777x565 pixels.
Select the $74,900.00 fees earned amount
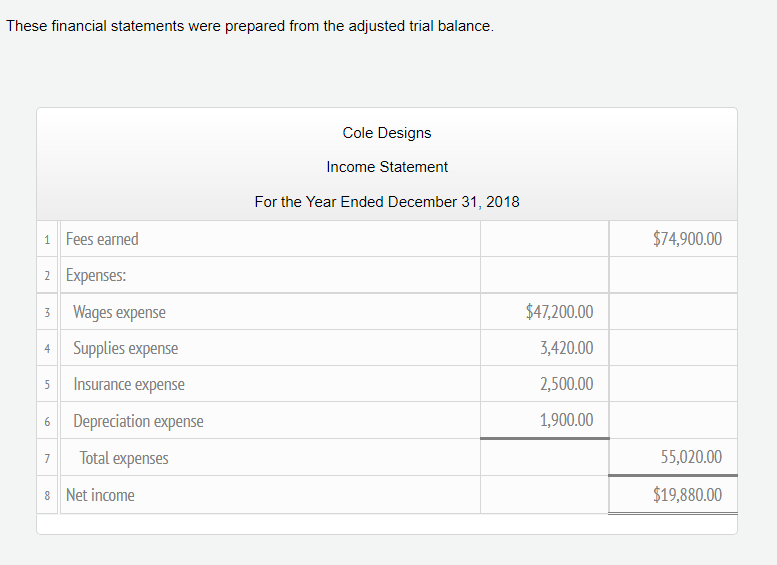(686, 239)
